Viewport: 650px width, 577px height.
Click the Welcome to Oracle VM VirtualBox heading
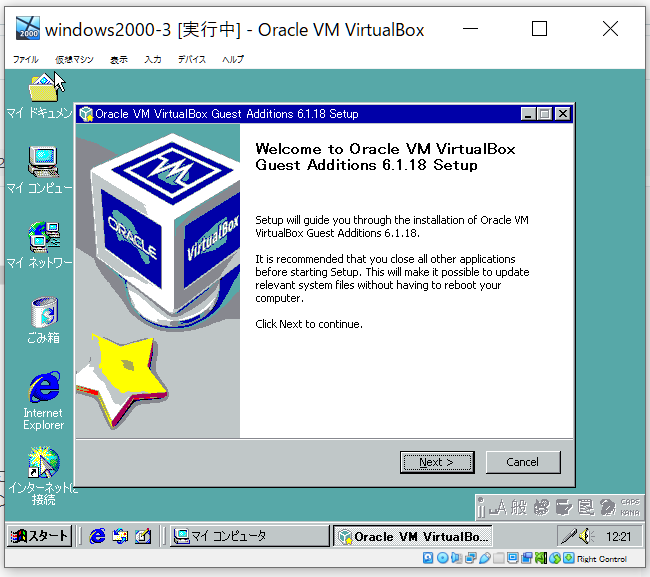pyautogui.click(x=385, y=157)
